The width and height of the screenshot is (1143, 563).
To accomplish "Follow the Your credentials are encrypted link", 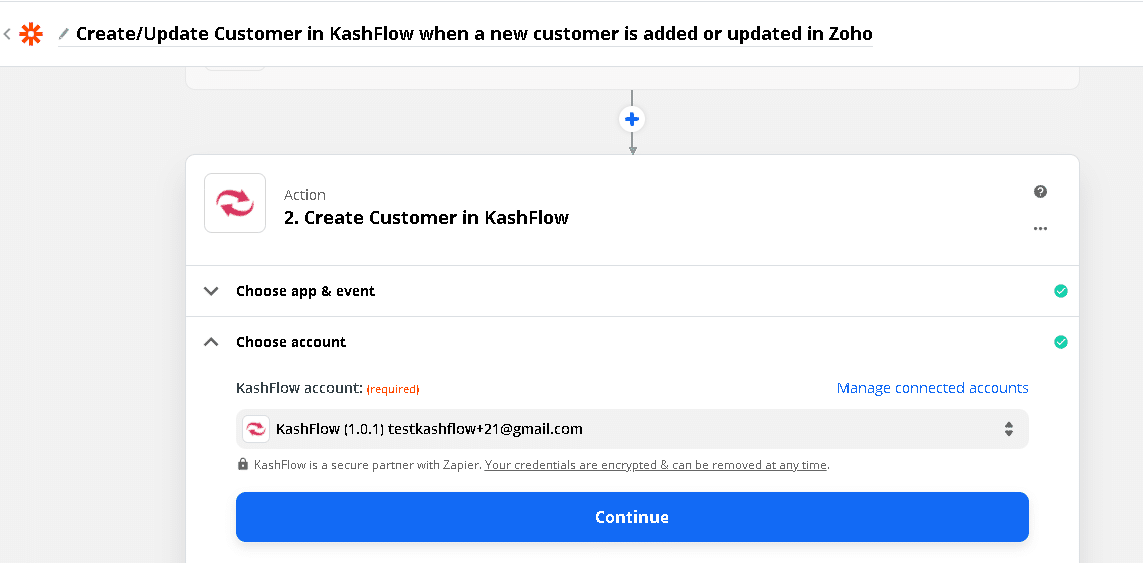I will [x=656, y=465].
